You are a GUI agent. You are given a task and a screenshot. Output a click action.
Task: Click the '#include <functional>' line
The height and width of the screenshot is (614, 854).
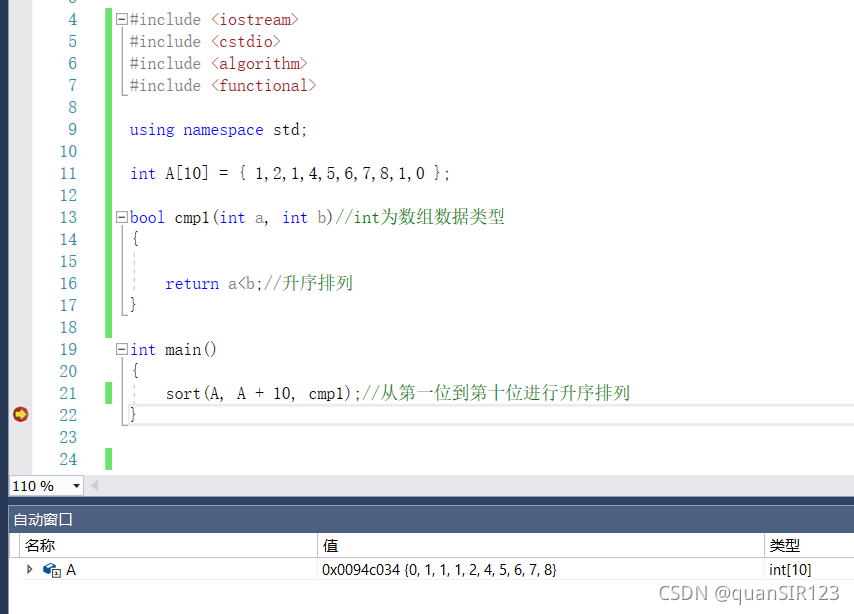223,86
